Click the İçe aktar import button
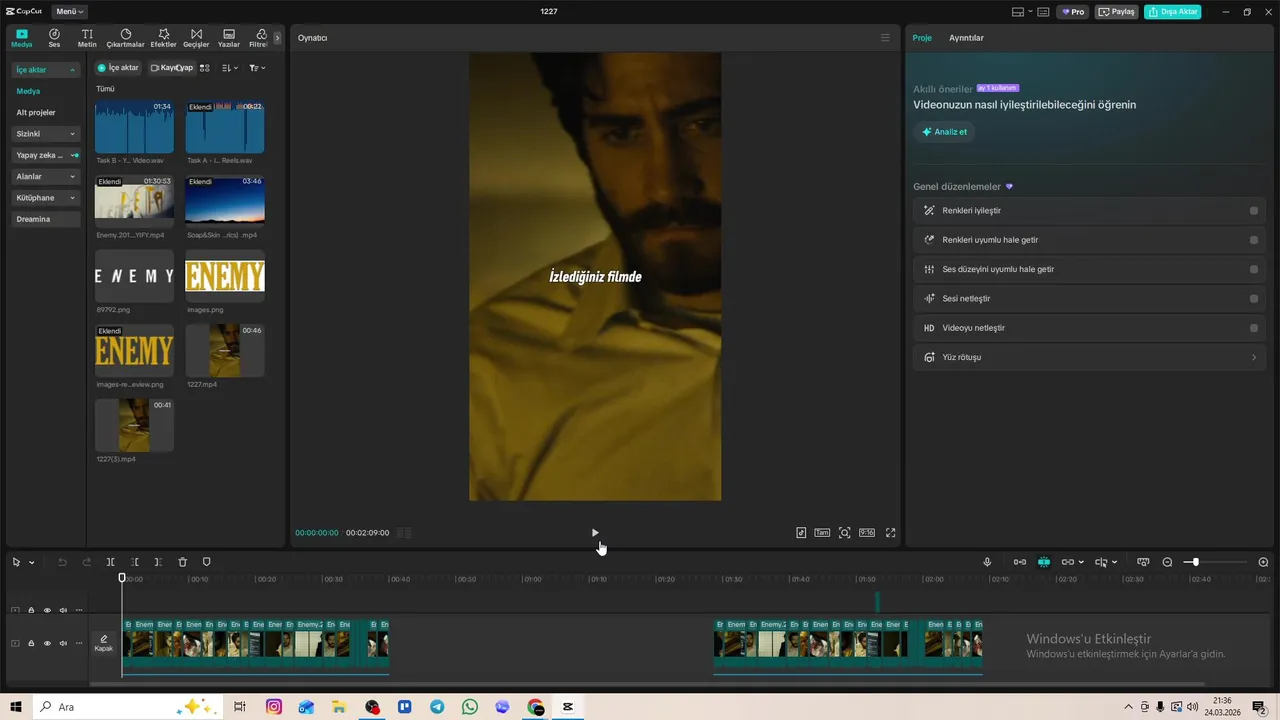 pos(118,68)
